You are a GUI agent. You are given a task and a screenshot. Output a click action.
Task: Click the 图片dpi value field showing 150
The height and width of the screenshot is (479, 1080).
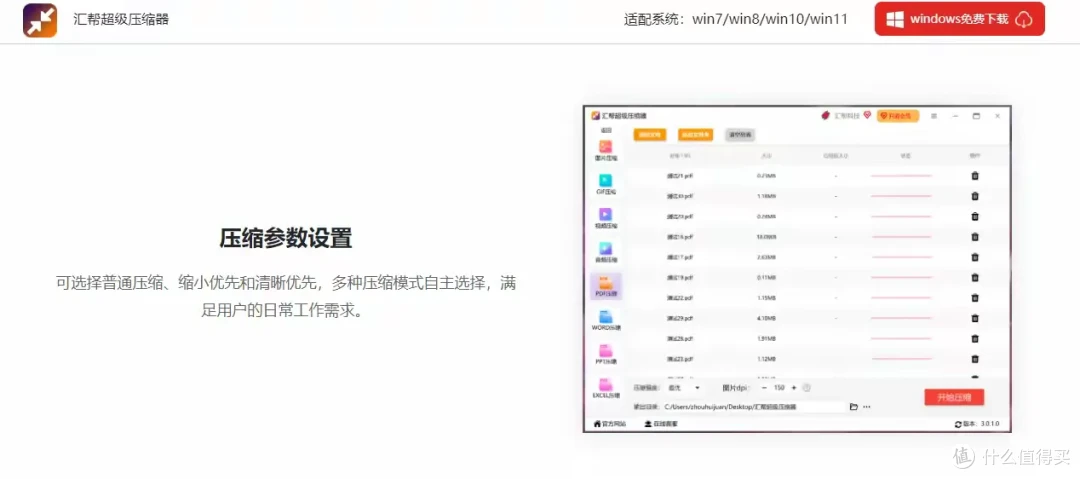[779, 388]
